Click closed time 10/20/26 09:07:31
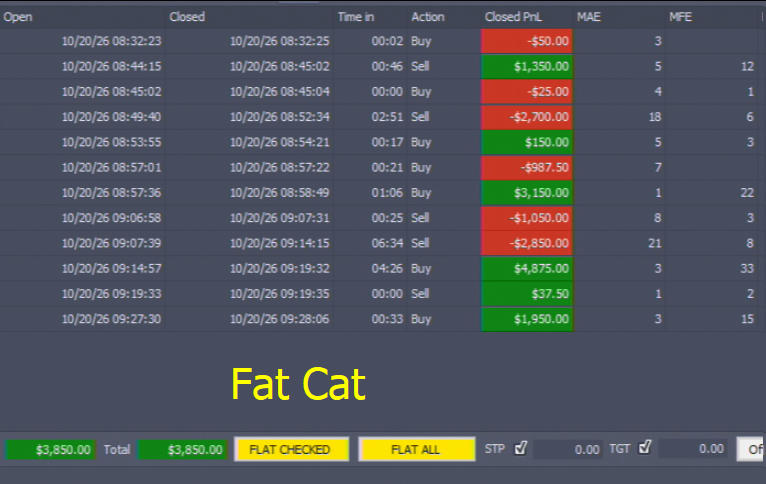Screen dimensions: 766x484 coord(280,218)
